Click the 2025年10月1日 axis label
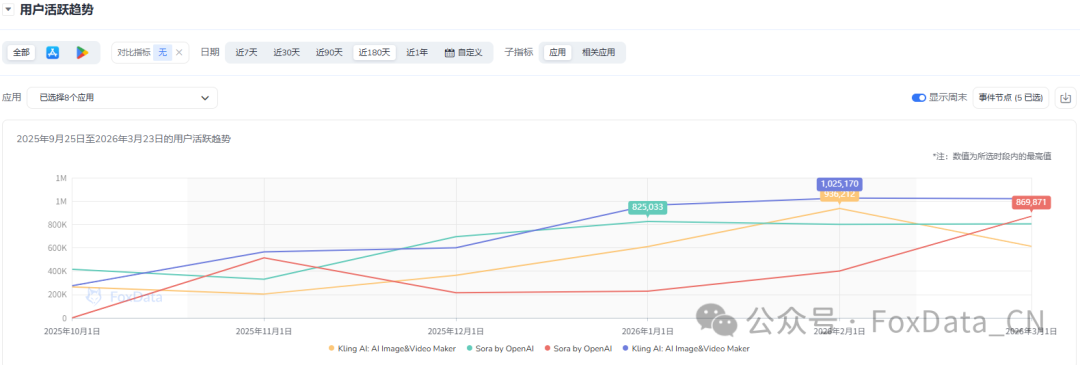Image resolution: width=1080 pixels, height=365 pixels. point(72,331)
